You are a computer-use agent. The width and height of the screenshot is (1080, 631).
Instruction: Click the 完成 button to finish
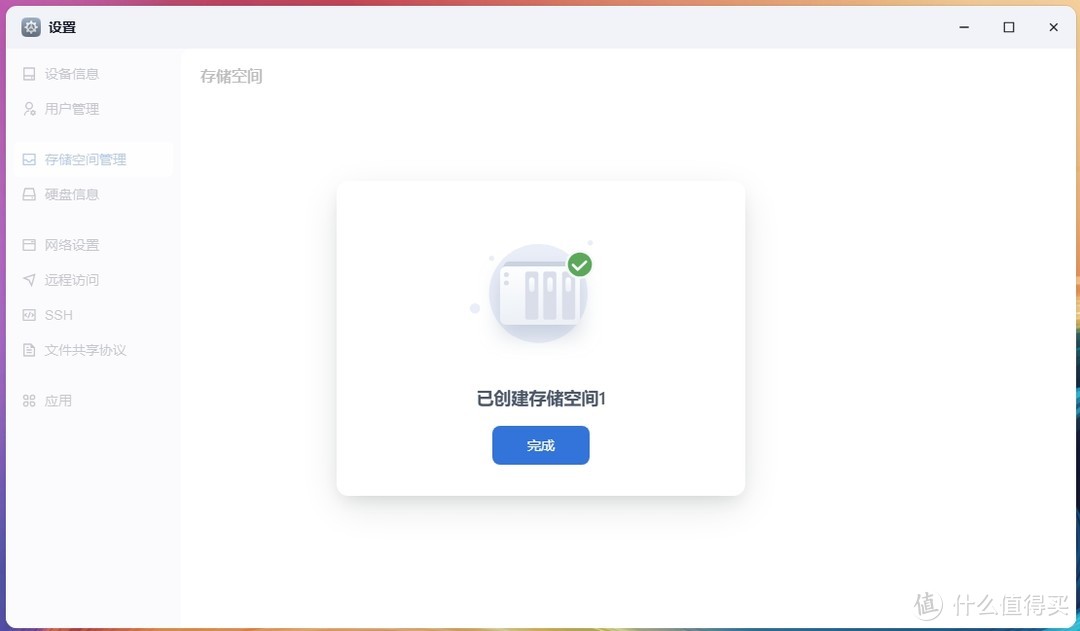pos(540,445)
